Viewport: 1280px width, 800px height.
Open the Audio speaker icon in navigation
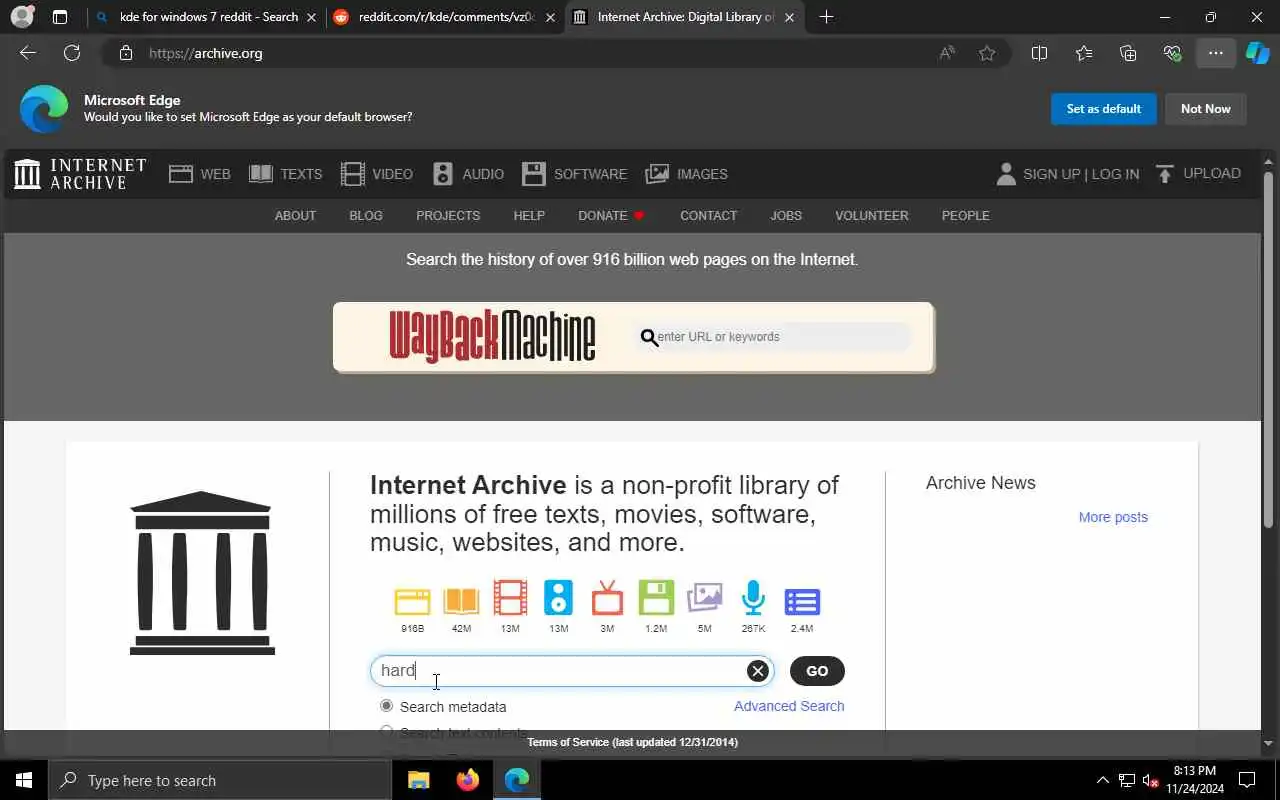pos(443,174)
